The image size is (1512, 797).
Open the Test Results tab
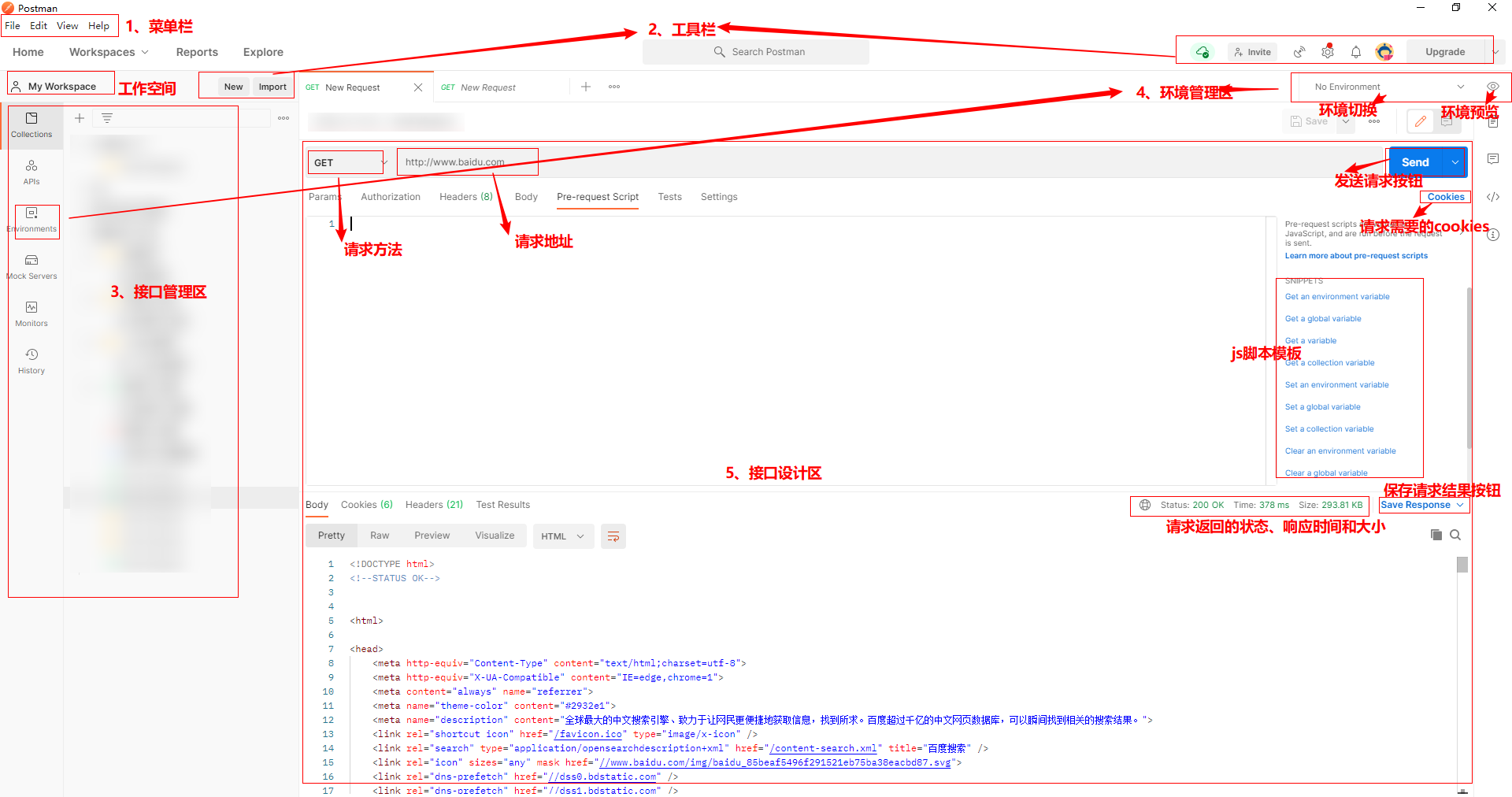[503, 505]
